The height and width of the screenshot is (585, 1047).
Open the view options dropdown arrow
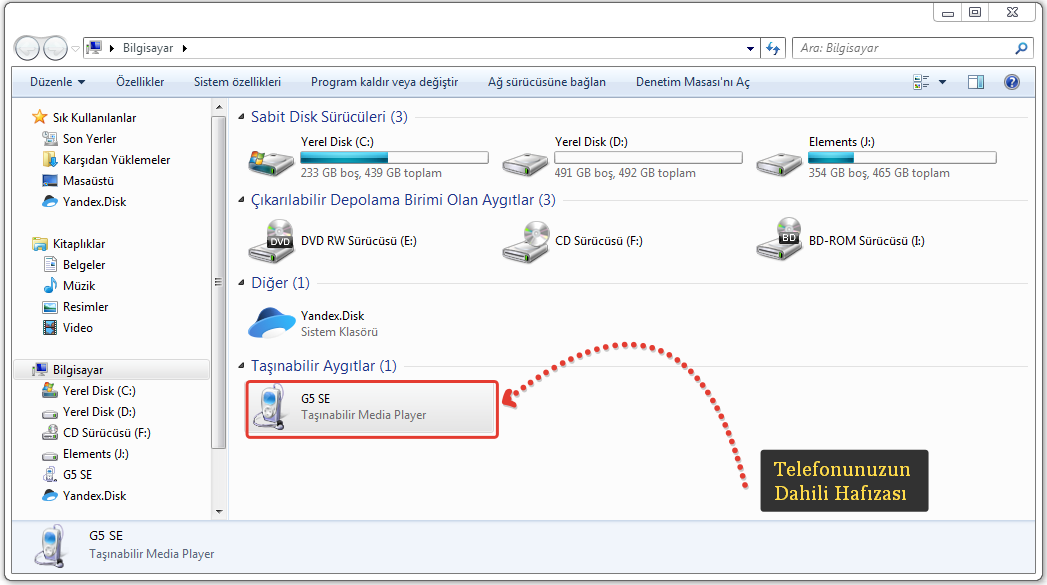point(942,82)
